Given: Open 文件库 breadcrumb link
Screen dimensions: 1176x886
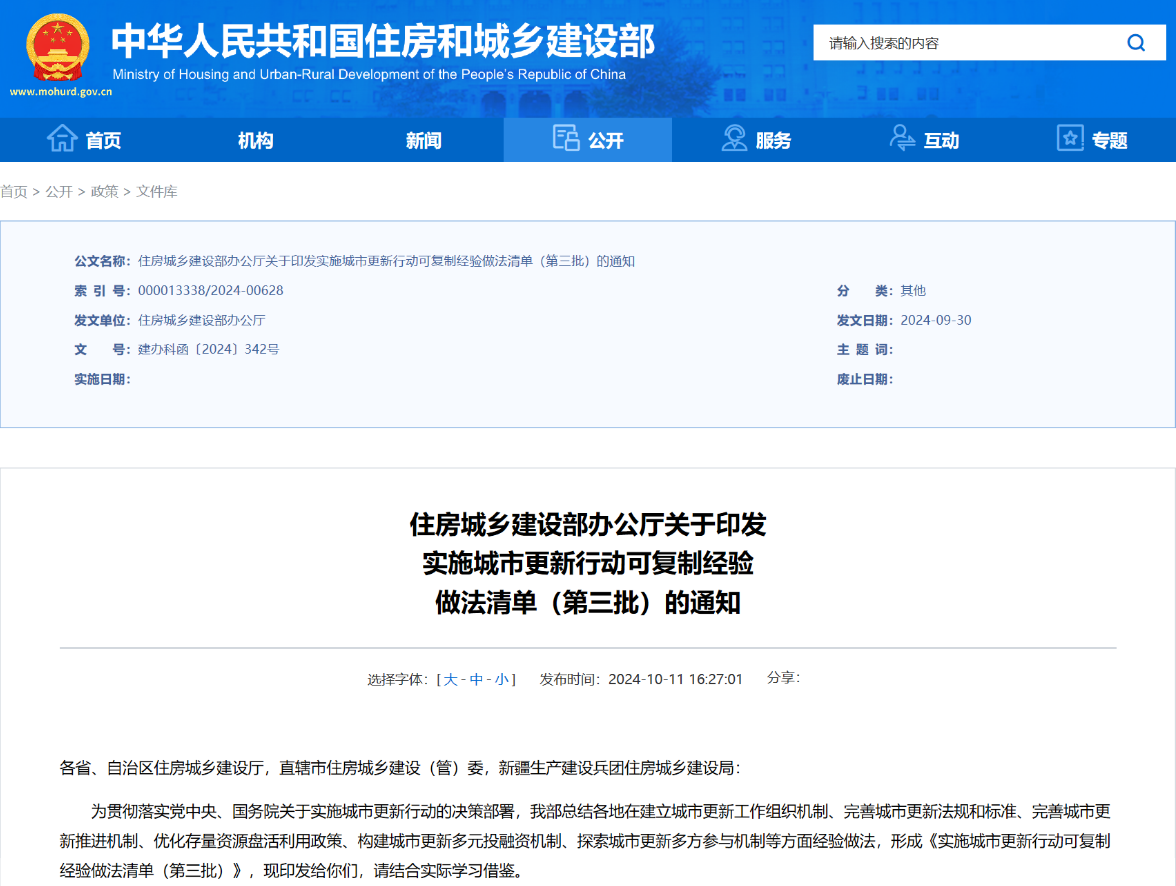Looking at the screenshot, I should coord(157,192).
